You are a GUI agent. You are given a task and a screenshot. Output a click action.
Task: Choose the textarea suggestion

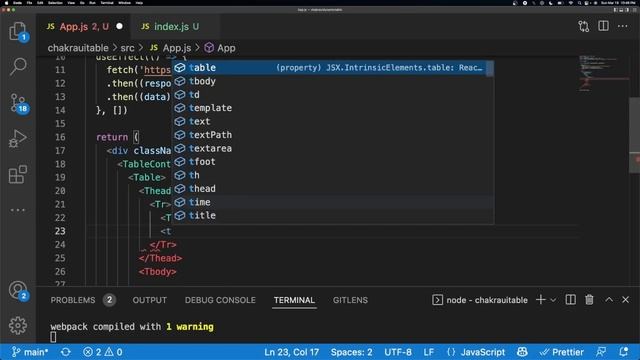(x=330, y=149)
